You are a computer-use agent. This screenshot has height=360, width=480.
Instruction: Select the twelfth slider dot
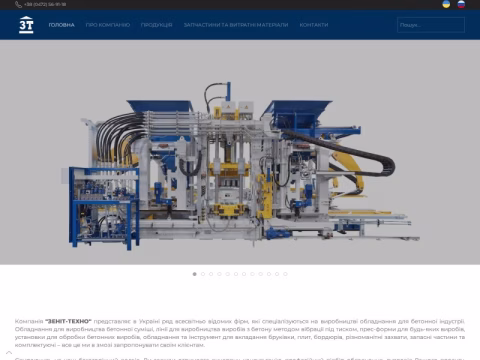click(x=285, y=274)
